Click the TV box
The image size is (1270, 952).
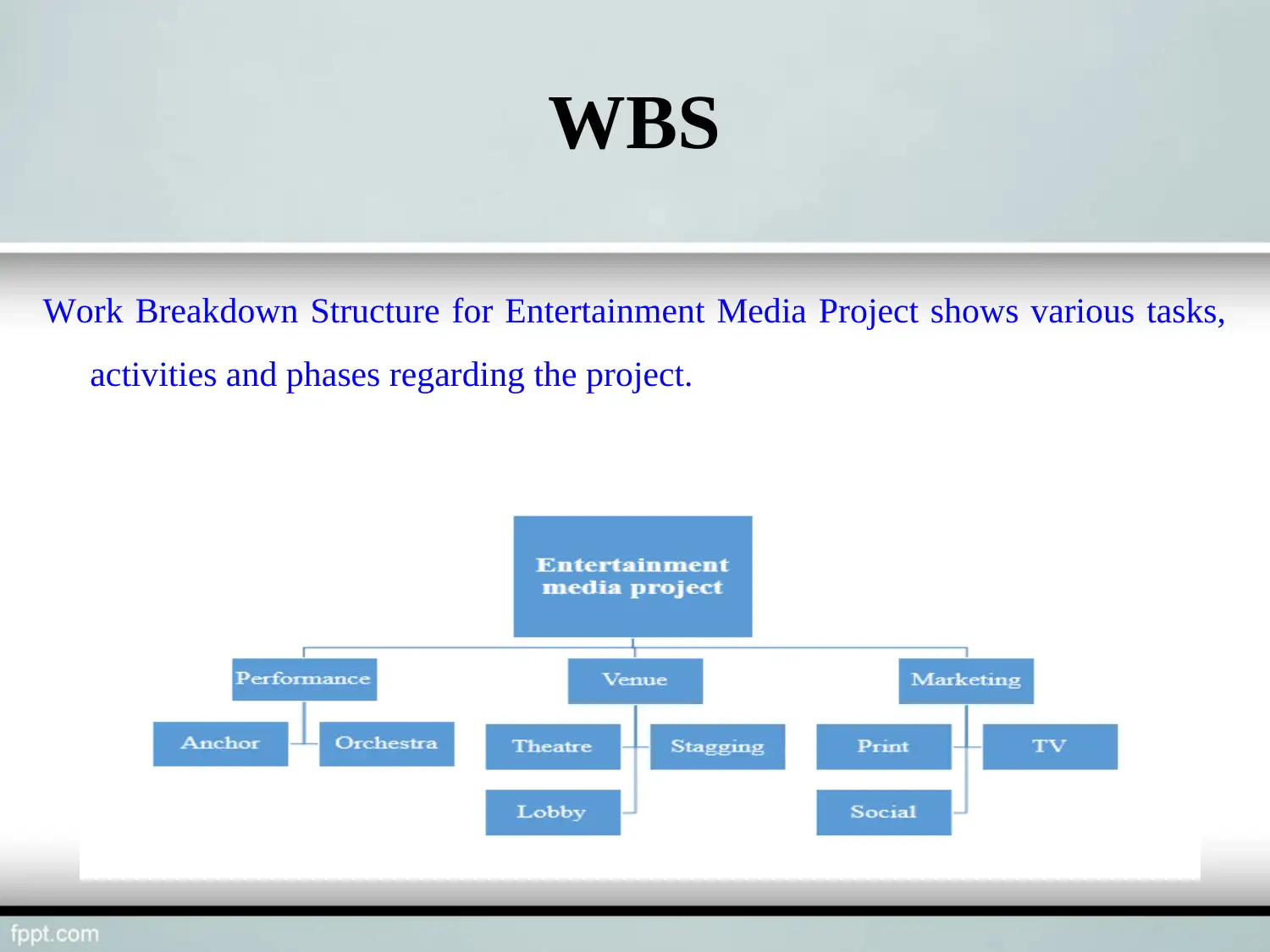pos(1050,746)
